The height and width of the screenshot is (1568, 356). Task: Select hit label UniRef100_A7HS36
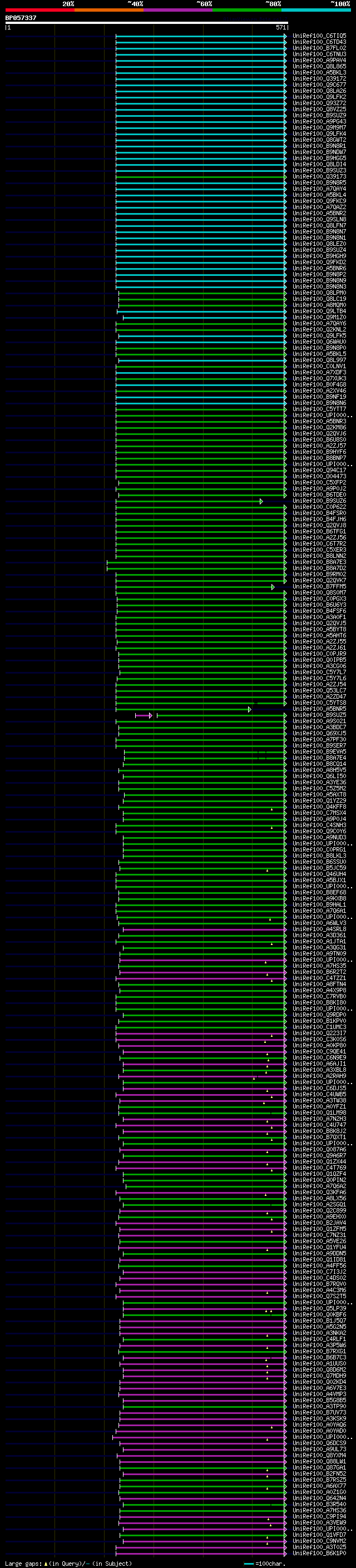[x=319, y=1510]
